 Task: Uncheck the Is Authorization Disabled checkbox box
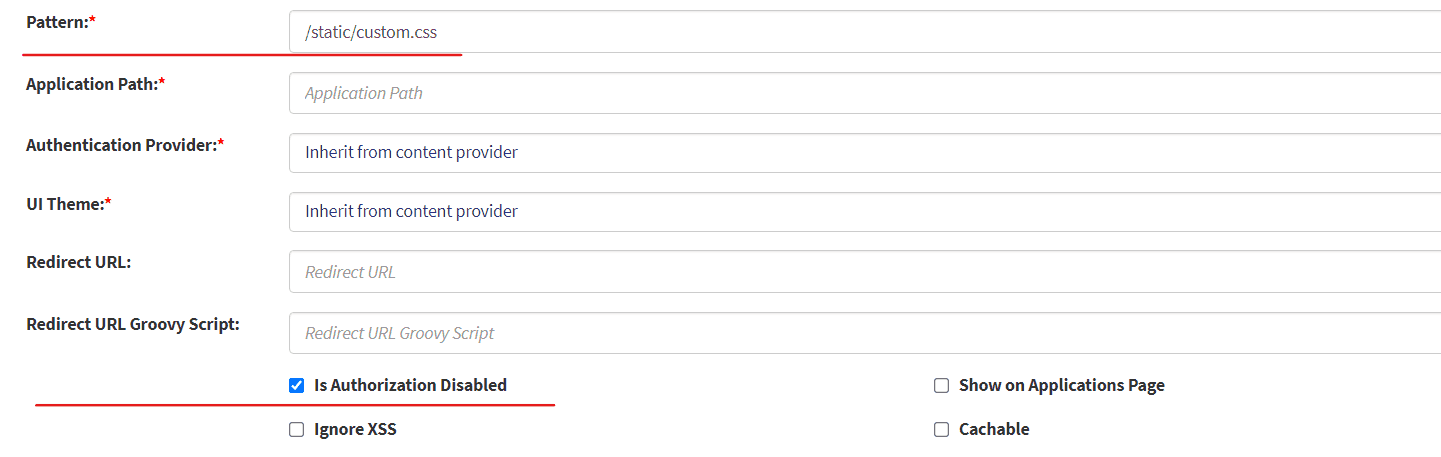click(297, 386)
